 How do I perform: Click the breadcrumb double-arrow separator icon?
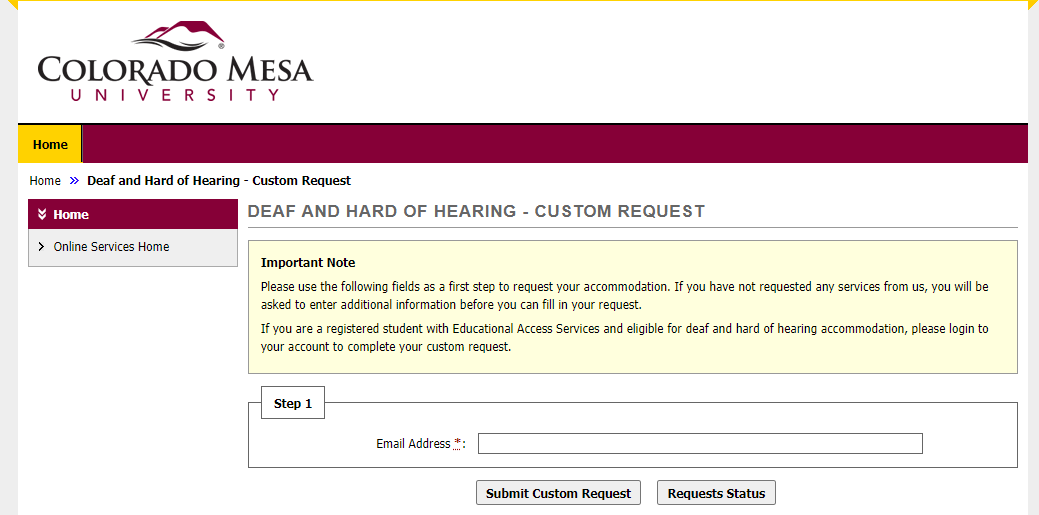pyautogui.click(x=74, y=181)
